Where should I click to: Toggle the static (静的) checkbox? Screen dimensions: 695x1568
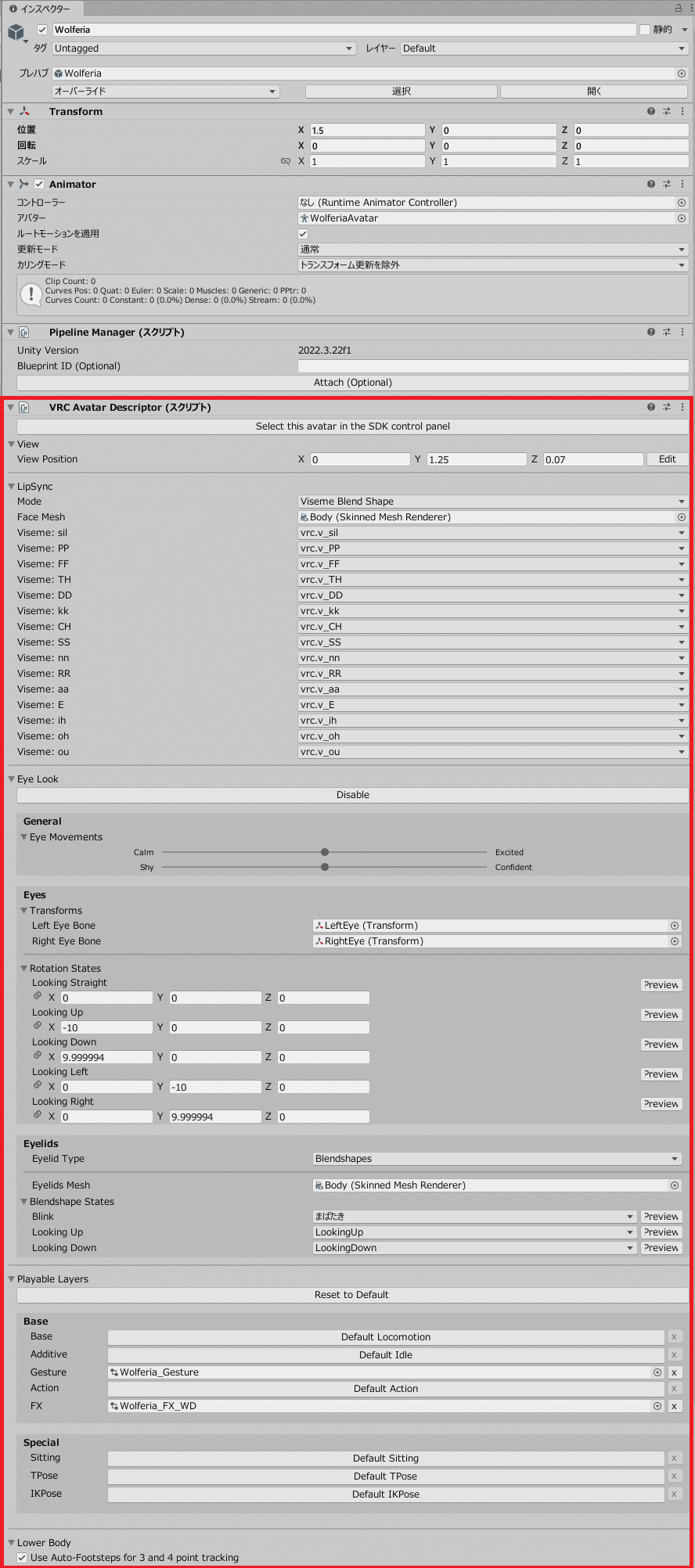point(645,30)
